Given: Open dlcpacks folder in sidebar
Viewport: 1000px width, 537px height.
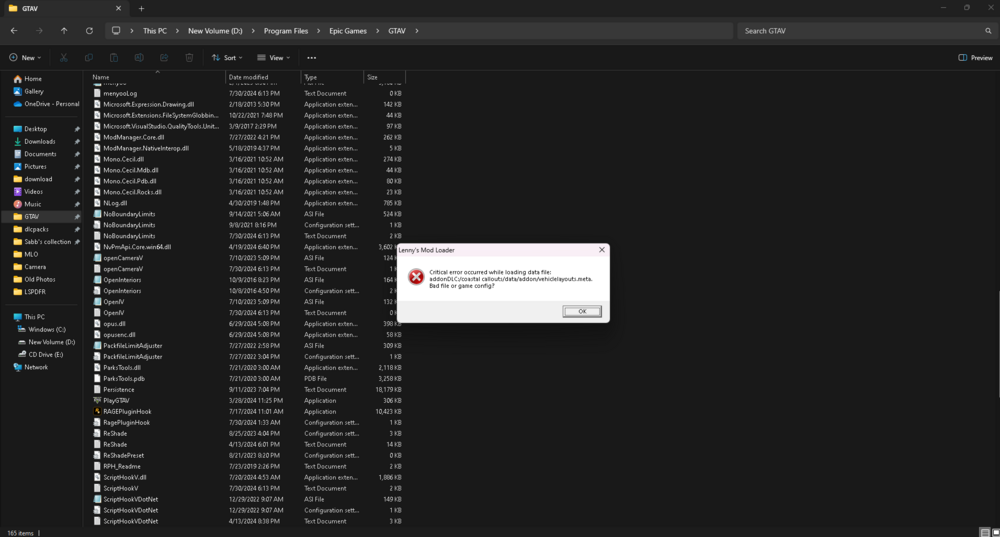Looking at the screenshot, I should pos(31,229).
